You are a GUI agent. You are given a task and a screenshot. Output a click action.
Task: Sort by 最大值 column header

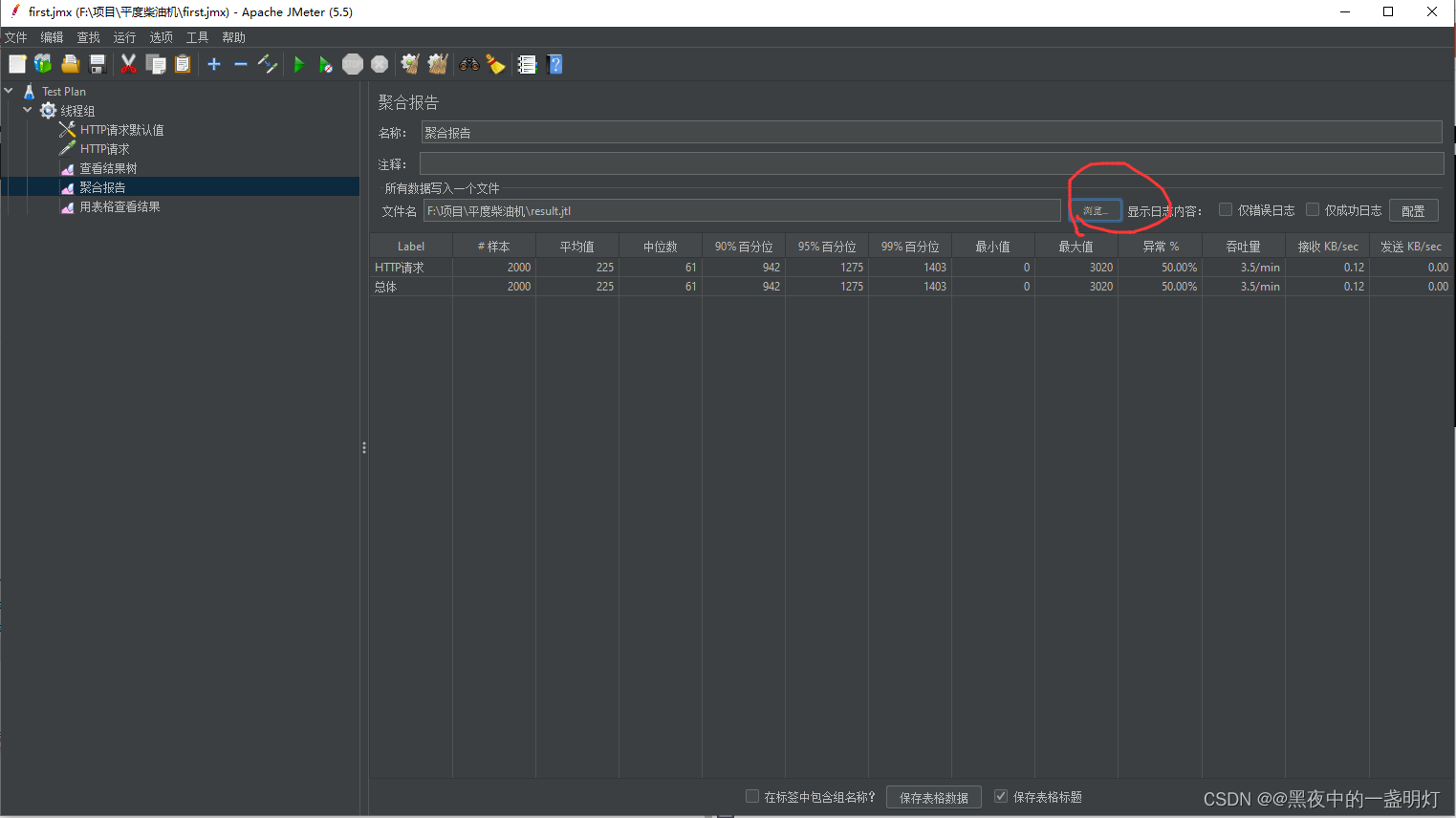1076,247
